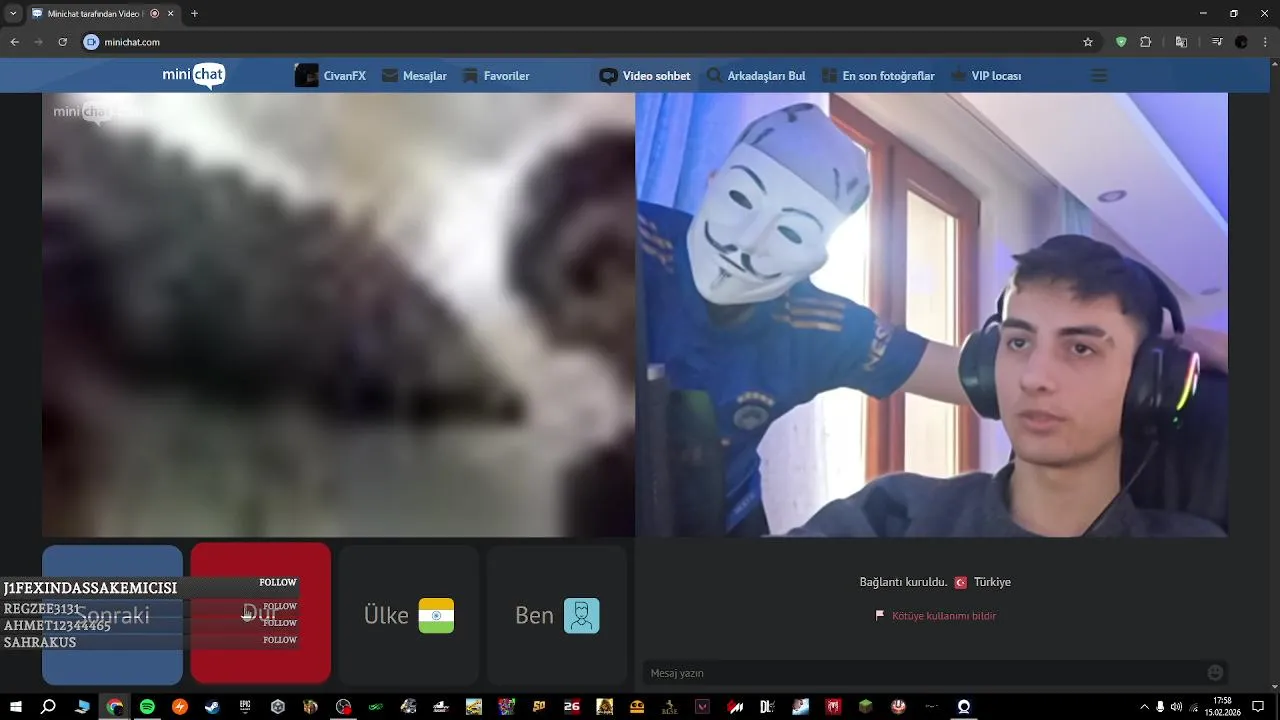Screen dimensions: 1280x720
Task: Open the media controls toolbar icon
Action: click(1216, 42)
